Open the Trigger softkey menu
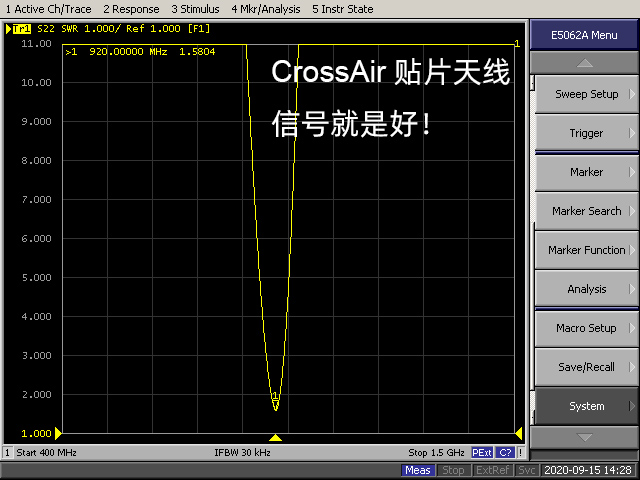This screenshot has width=640, height=480. pos(586,133)
